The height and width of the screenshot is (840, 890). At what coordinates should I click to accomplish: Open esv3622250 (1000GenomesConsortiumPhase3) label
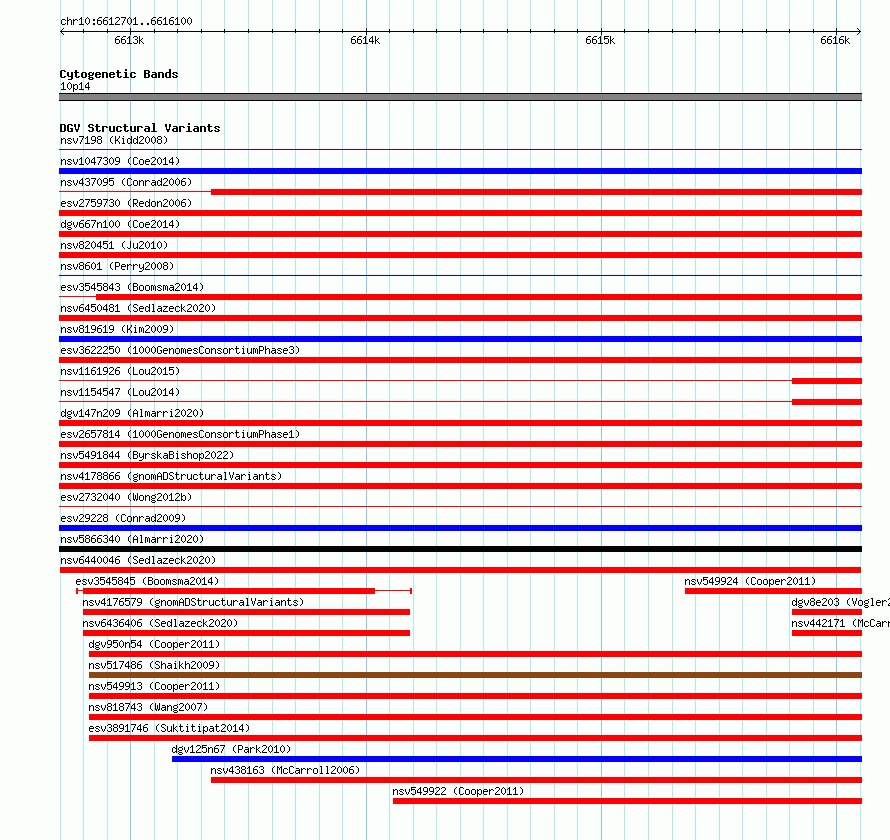[180, 350]
